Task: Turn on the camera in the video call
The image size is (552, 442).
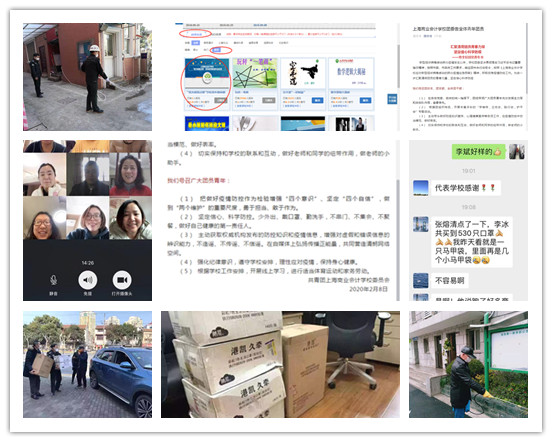Action: [x=122, y=280]
